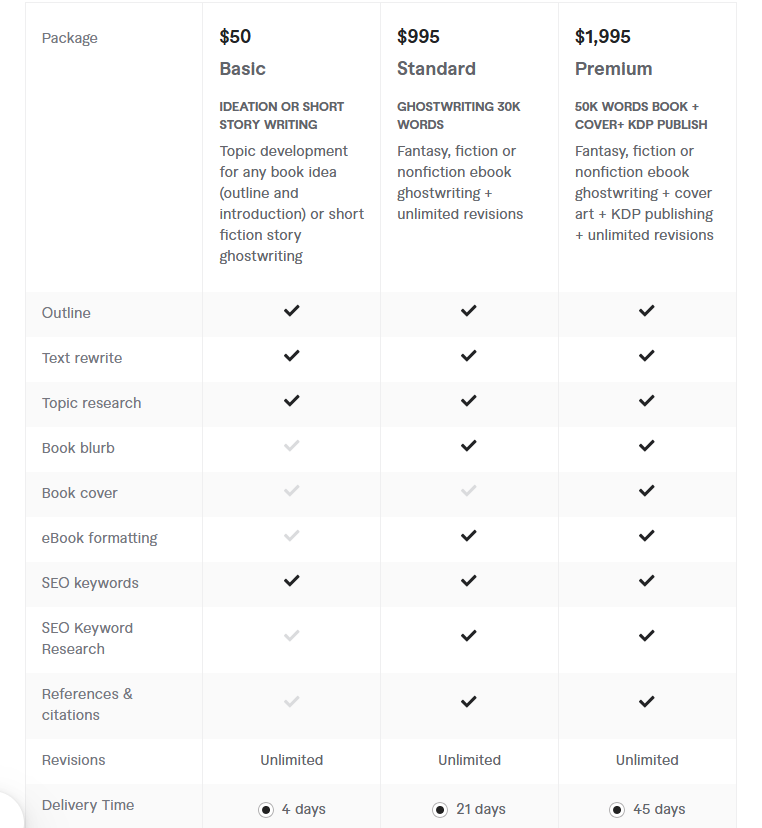Select the Premium package heading
The width and height of the screenshot is (762, 828).
click(614, 69)
